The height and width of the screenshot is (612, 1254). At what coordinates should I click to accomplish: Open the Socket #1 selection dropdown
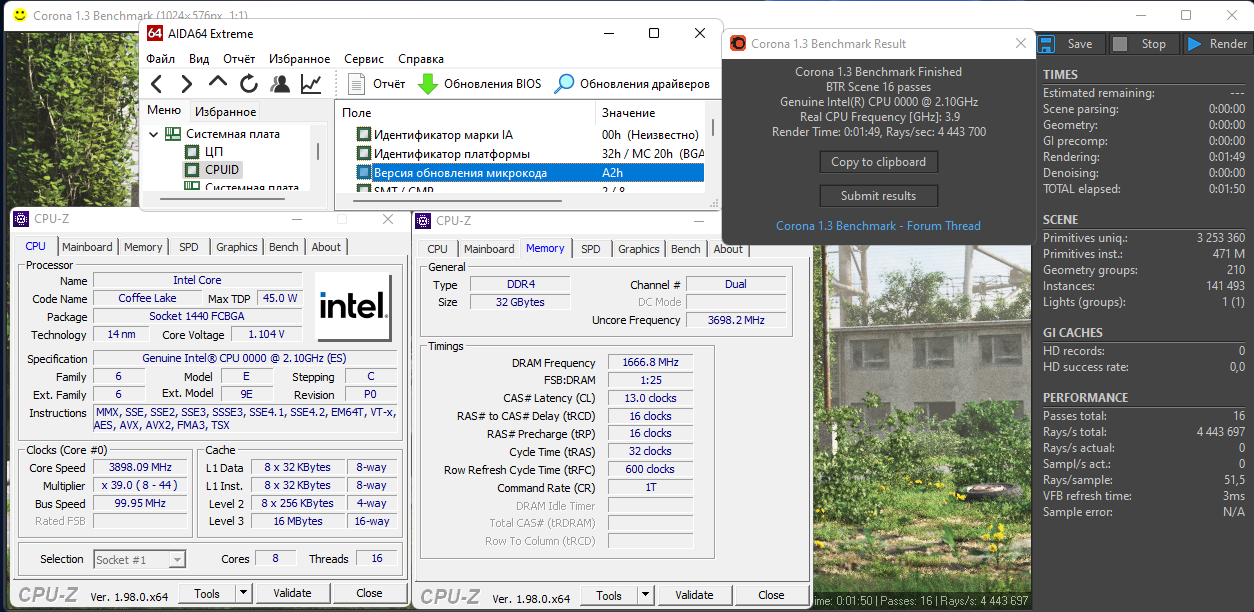177,560
